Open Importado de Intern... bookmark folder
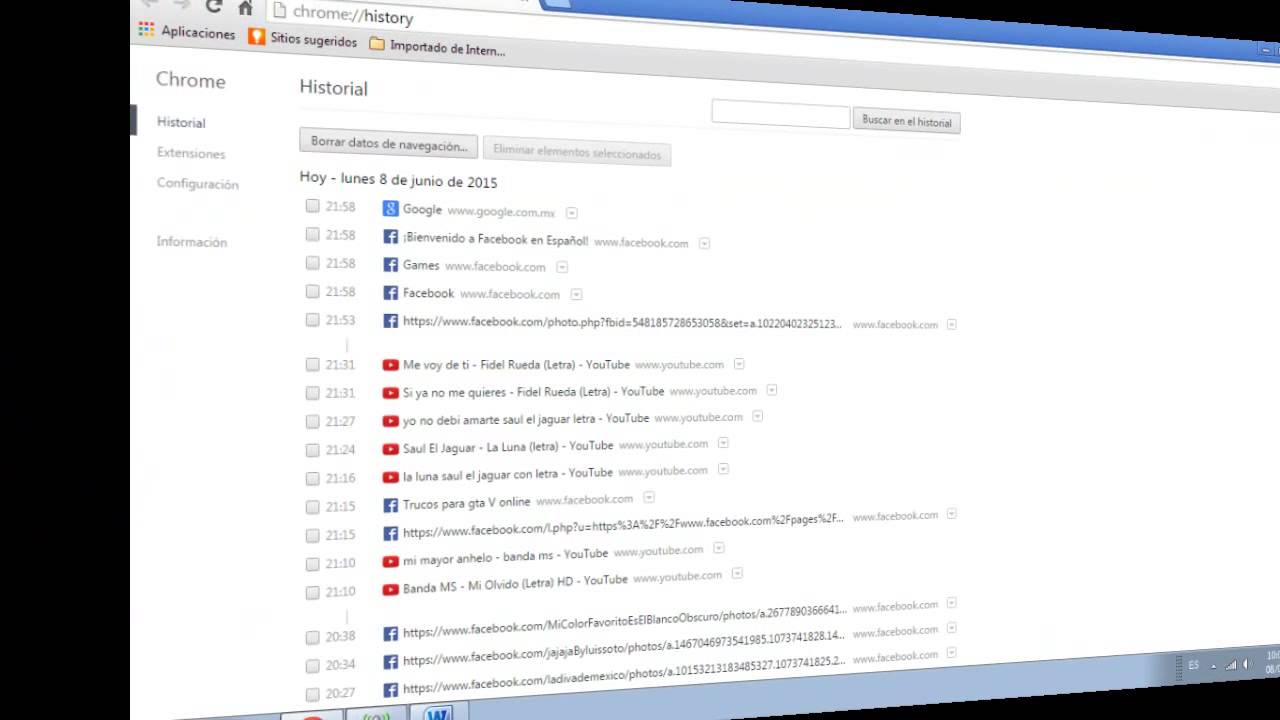 (x=437, y=47)
